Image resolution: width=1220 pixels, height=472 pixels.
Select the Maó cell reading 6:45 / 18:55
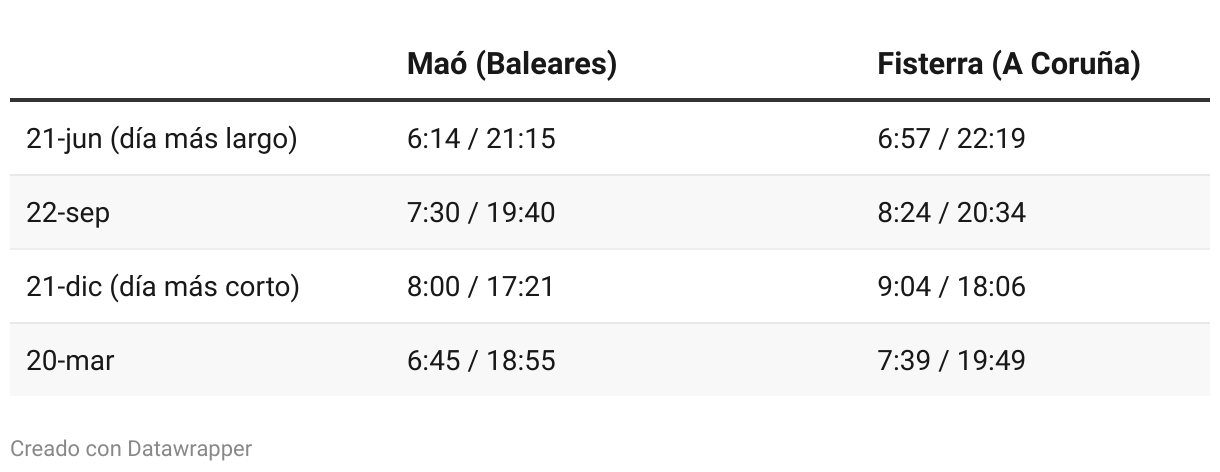pyautogui.click(x=481, y=360)
